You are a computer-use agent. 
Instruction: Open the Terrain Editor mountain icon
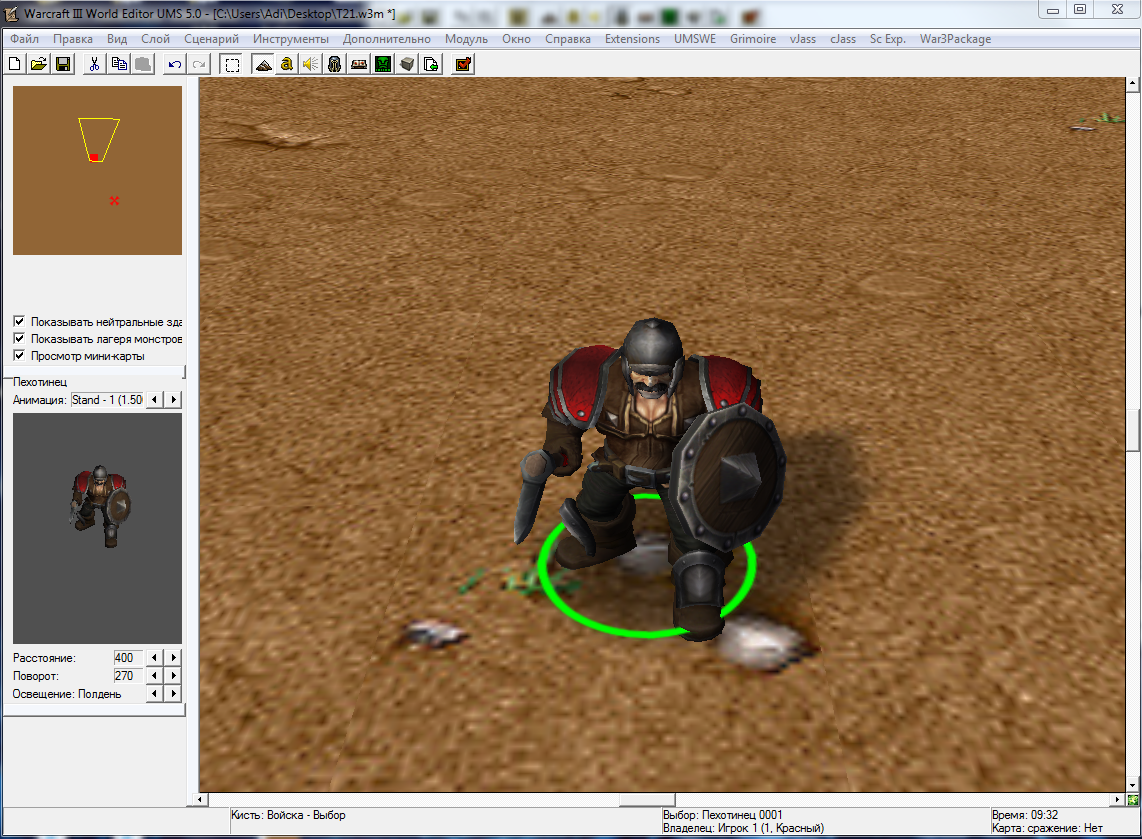click(263, 64)
